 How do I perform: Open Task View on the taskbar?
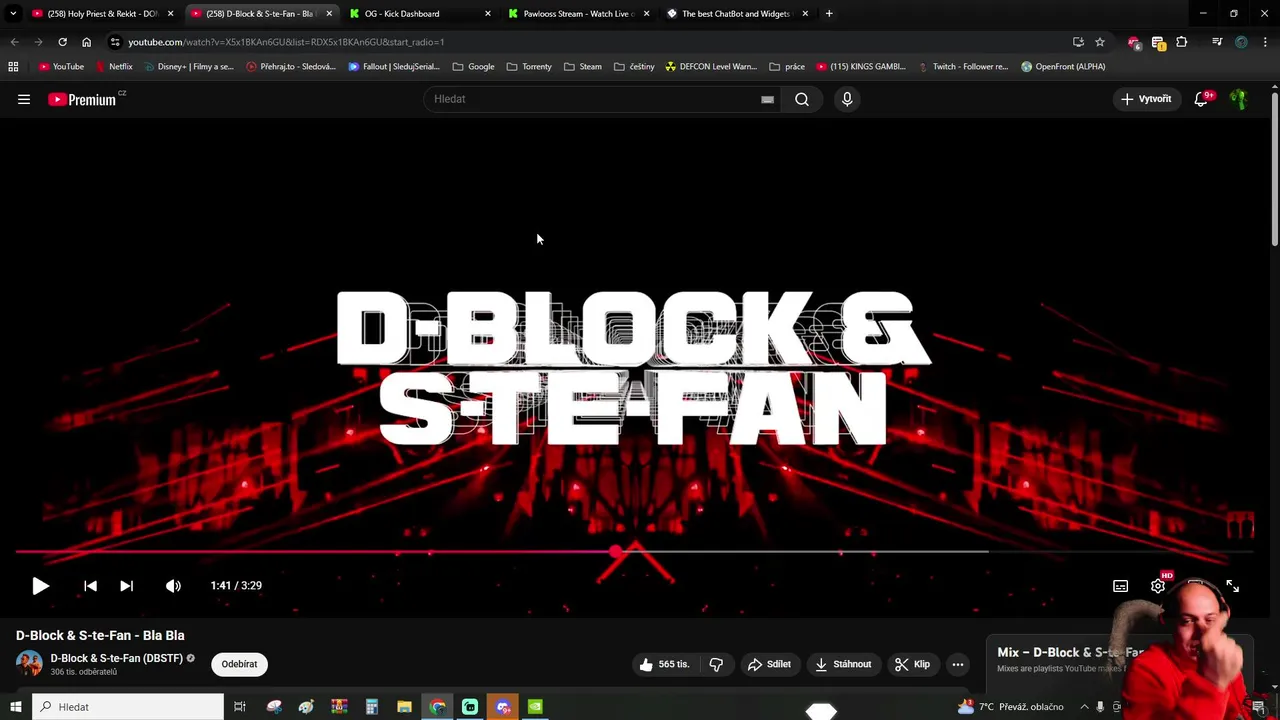pyautogui.click(x=240, y=707)
